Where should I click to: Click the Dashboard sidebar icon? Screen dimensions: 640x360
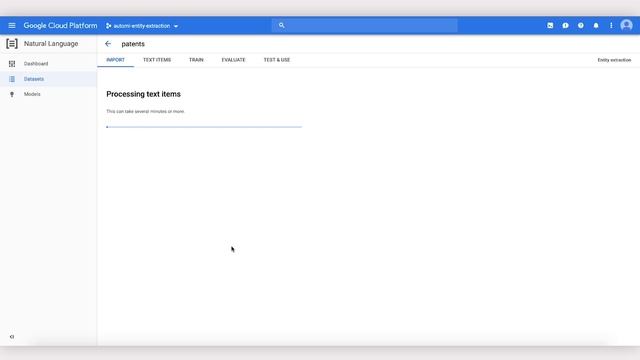click(12, 64)
